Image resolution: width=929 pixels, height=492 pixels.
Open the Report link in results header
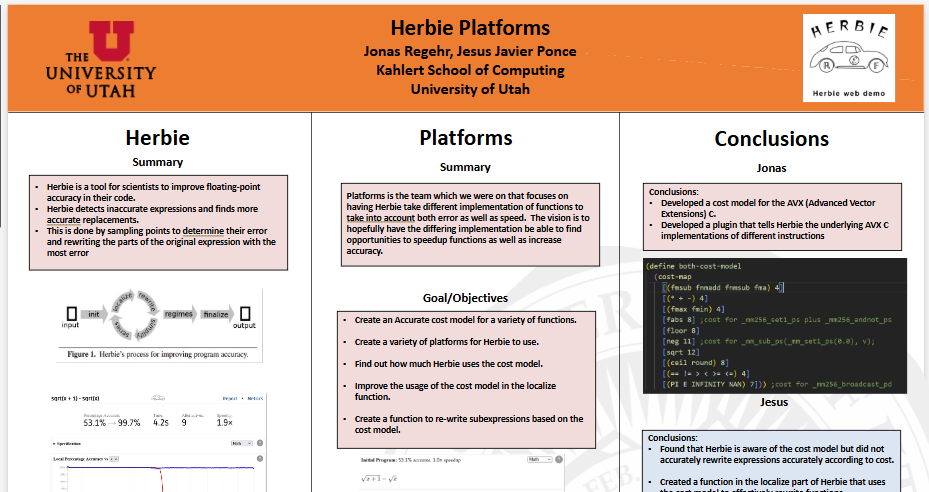pos(230,398)
